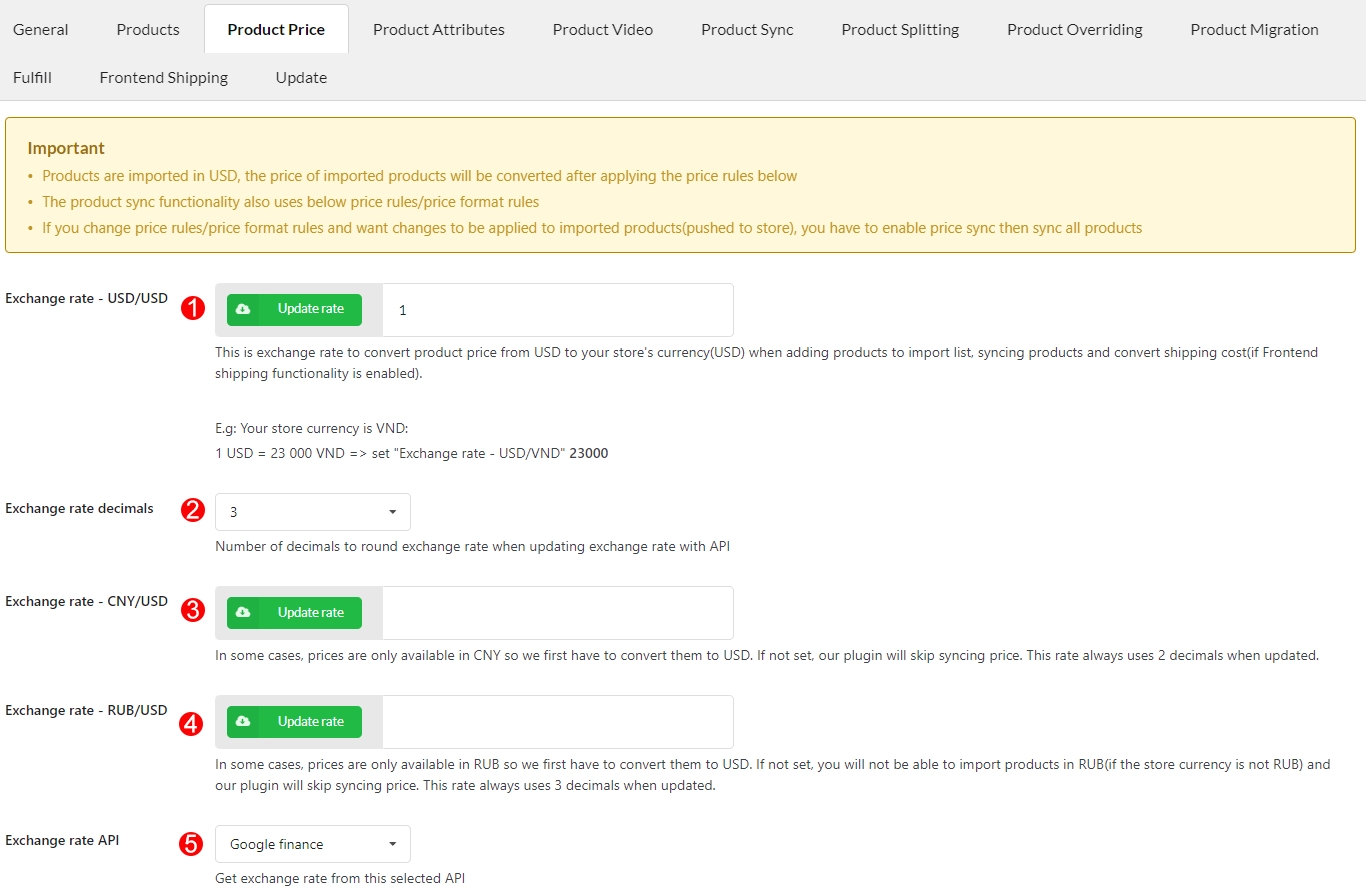Click cloud download icon in USD/USD Update rate
The image size is (1366, 896).
point(243,310)
